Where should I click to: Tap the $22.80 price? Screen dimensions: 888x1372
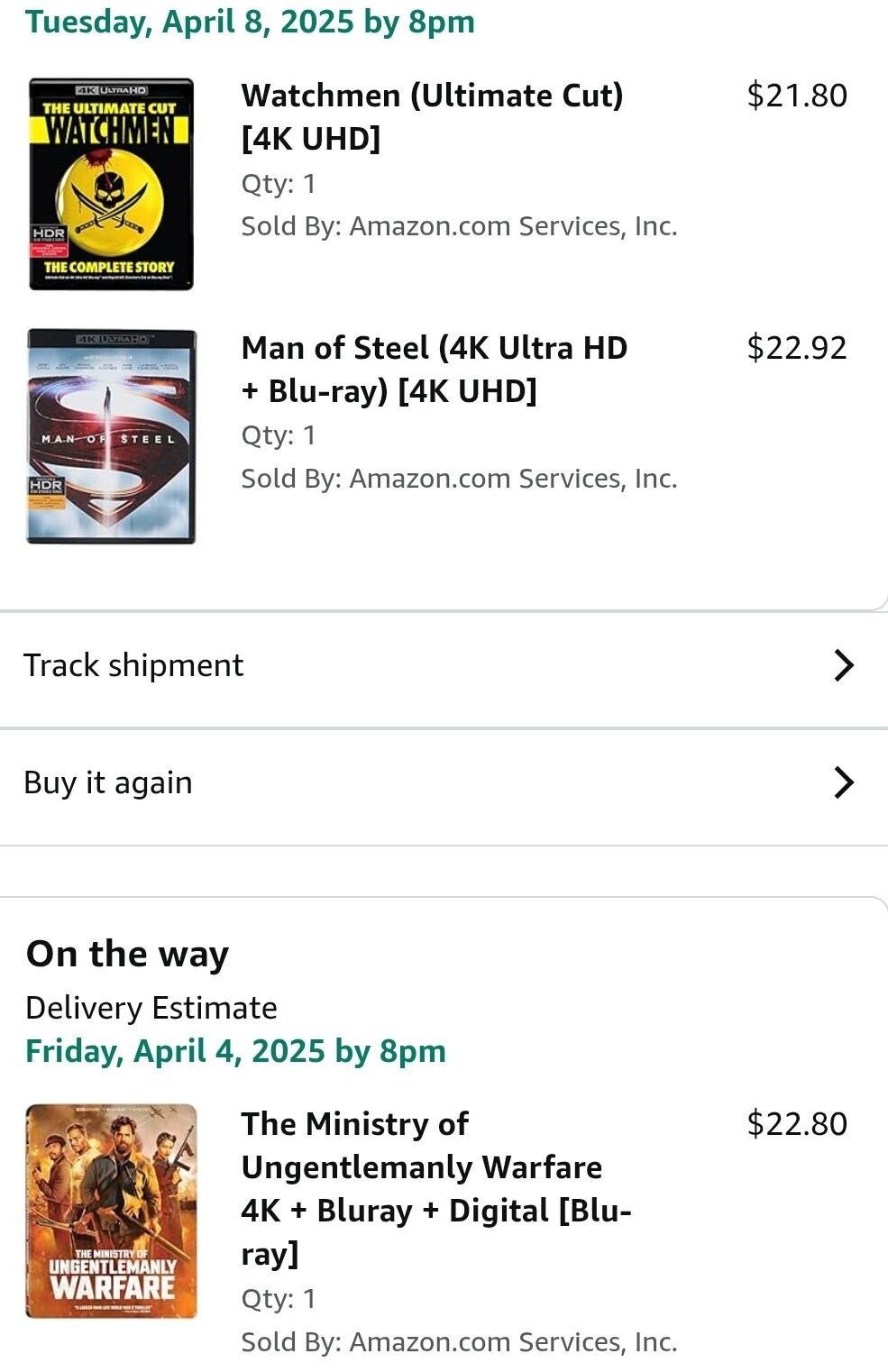[x=796, y=1124]
